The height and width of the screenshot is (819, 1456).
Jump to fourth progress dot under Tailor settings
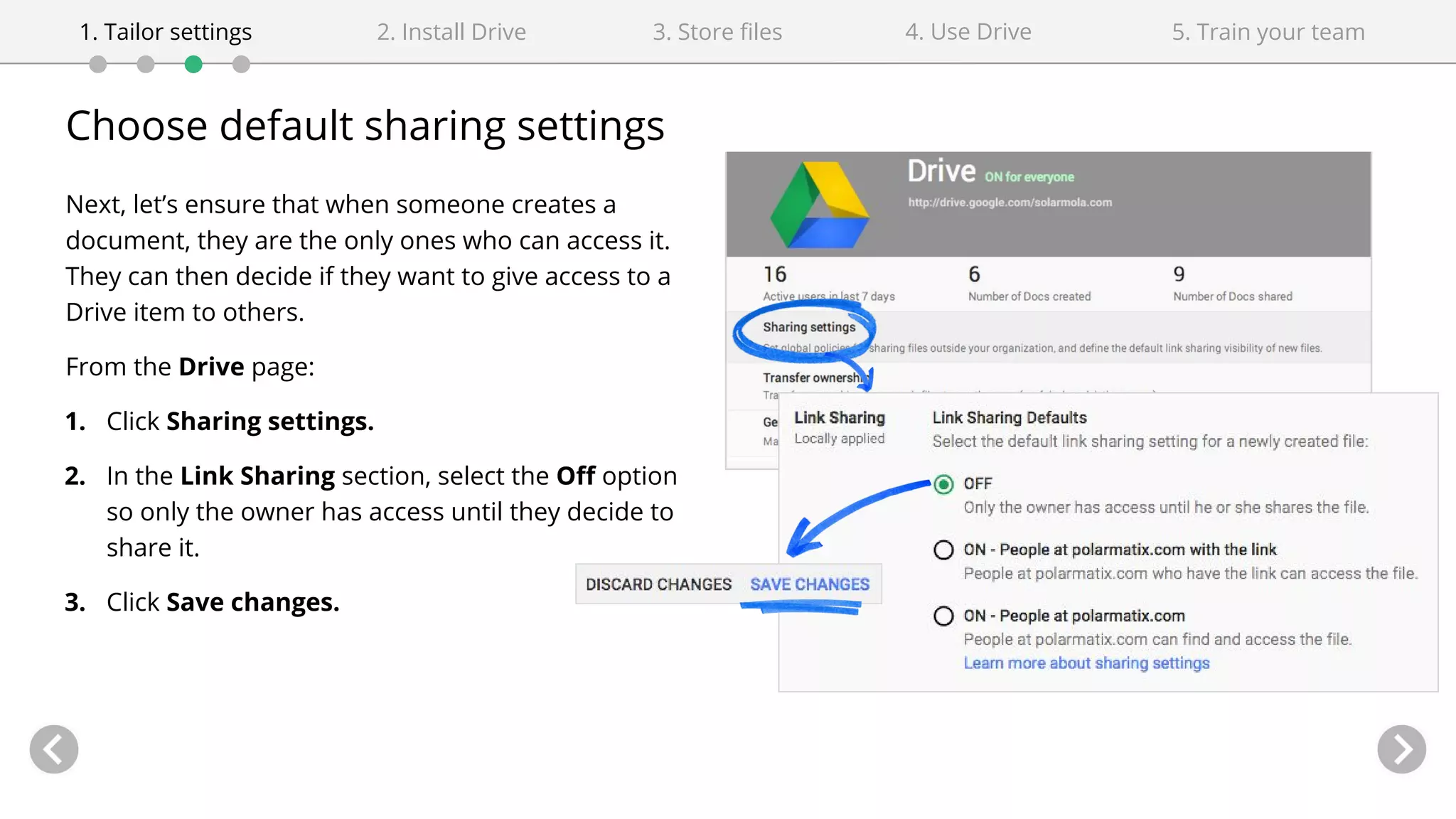tap(241, 65)
